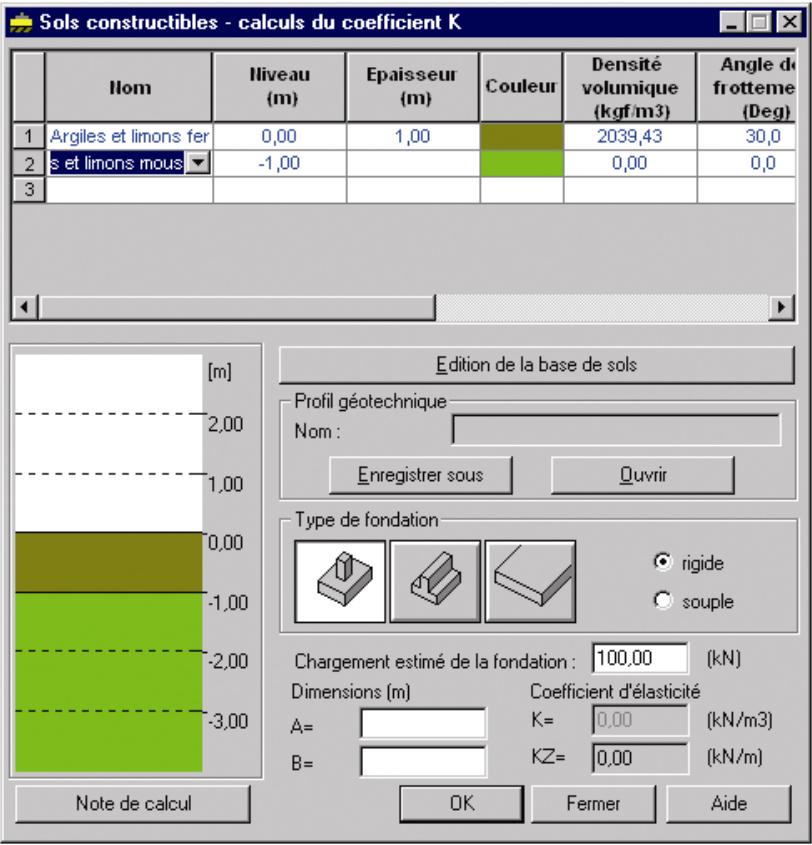
Task: Click the cell 'Argiles et limons fer'
Action: click(129, 136)
